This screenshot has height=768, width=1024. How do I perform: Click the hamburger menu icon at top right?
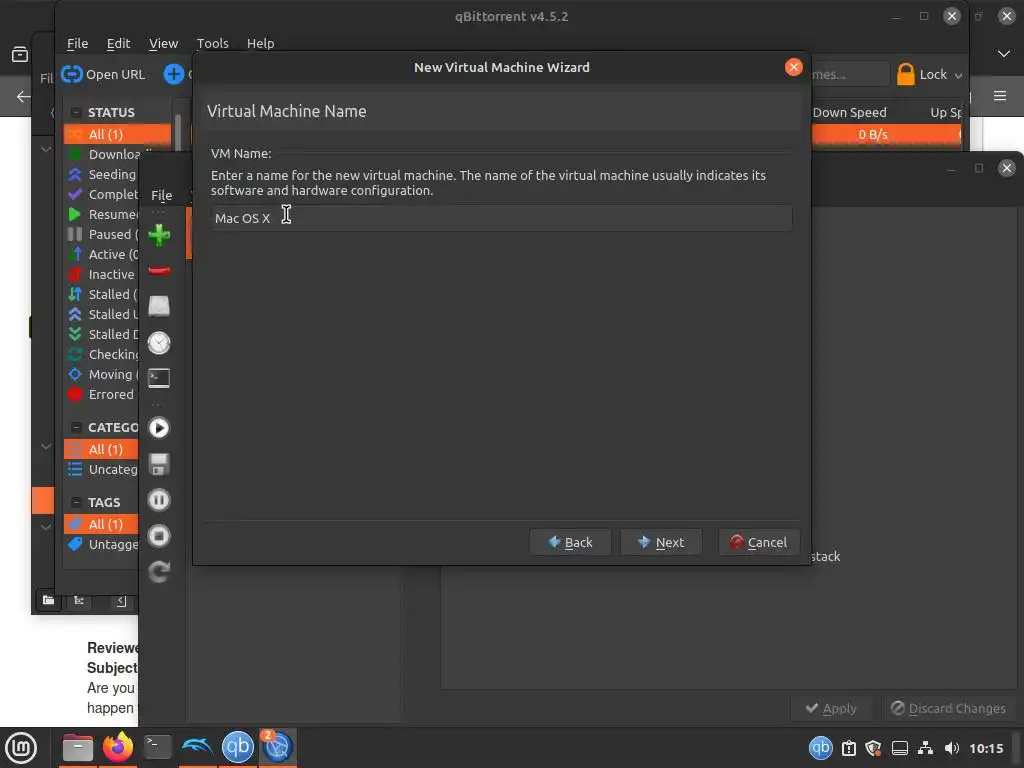(x=1000, y=96)
